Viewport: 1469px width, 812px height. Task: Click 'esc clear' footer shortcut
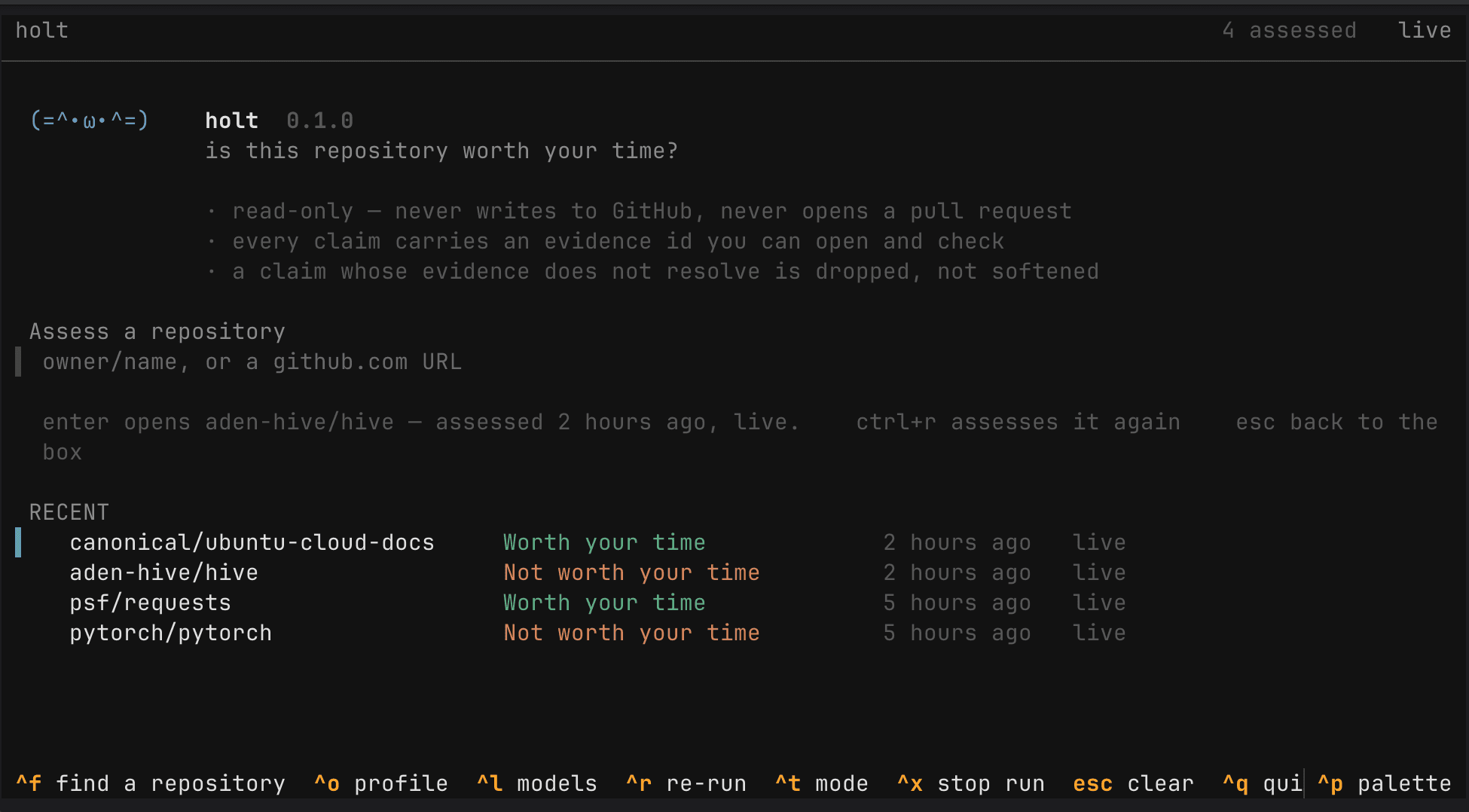[x=1134, y=784]
